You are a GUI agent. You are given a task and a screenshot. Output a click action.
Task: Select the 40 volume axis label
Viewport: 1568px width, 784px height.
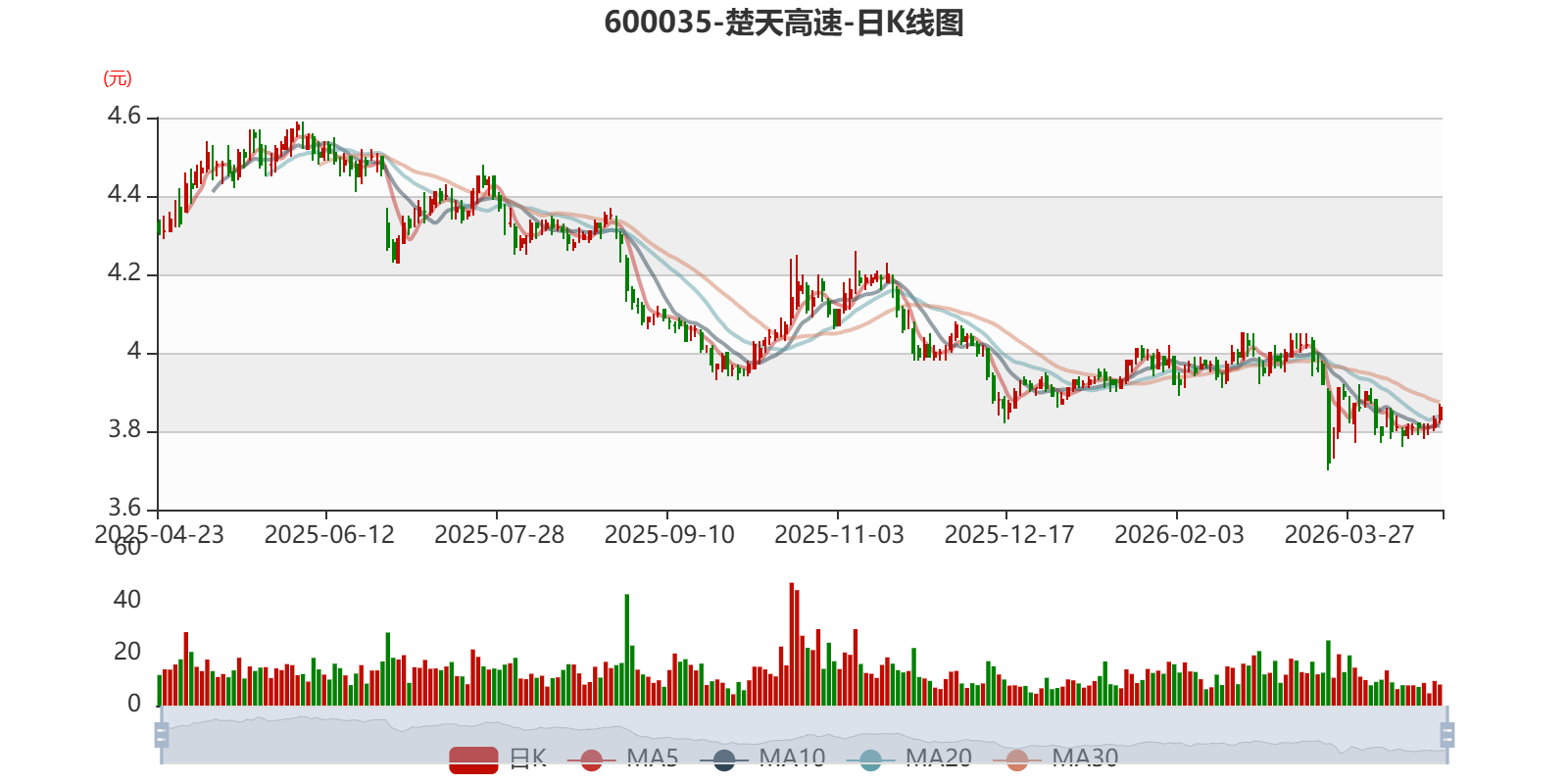[127, 600]
